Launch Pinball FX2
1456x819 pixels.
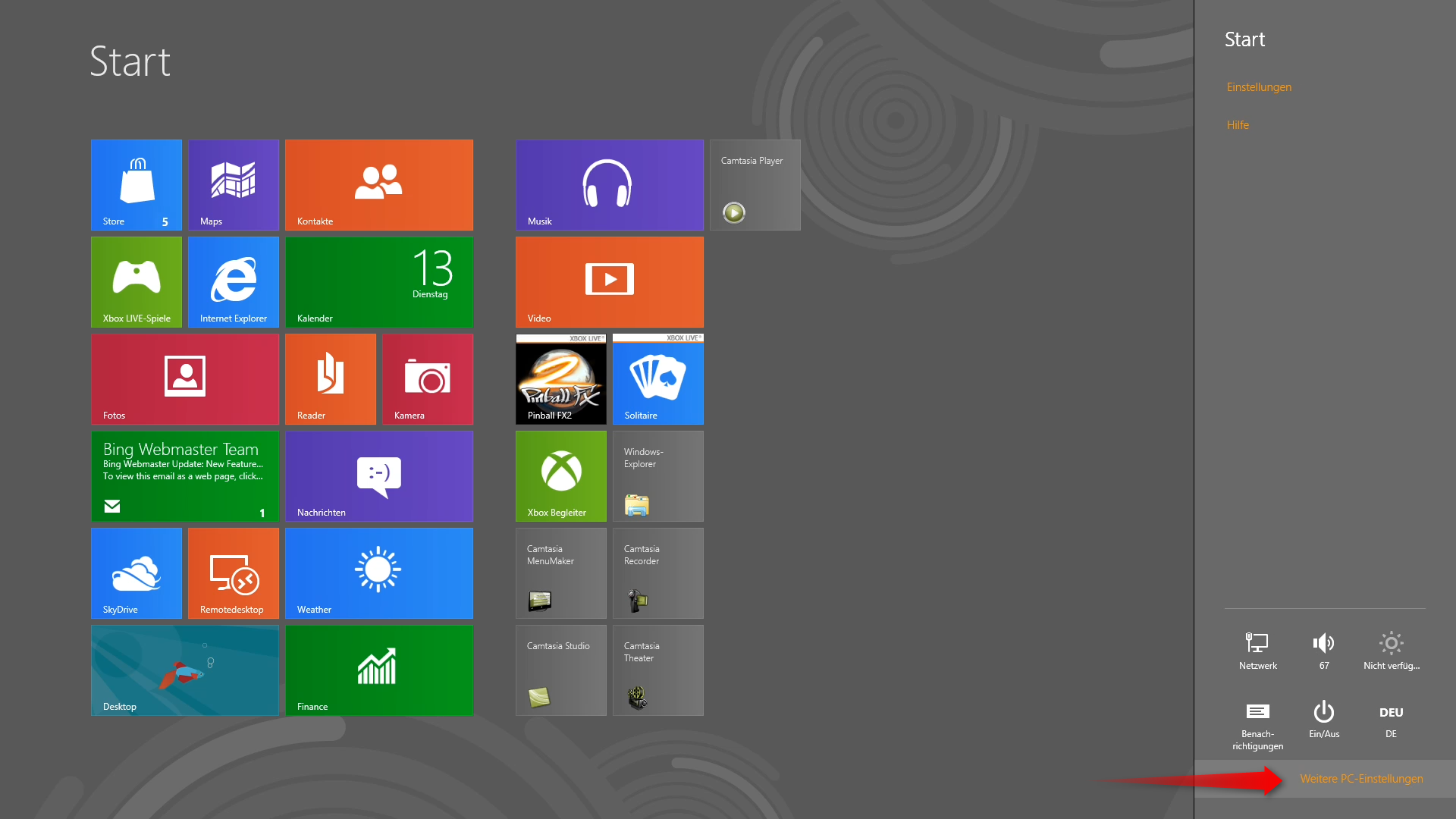coord(560,378)
